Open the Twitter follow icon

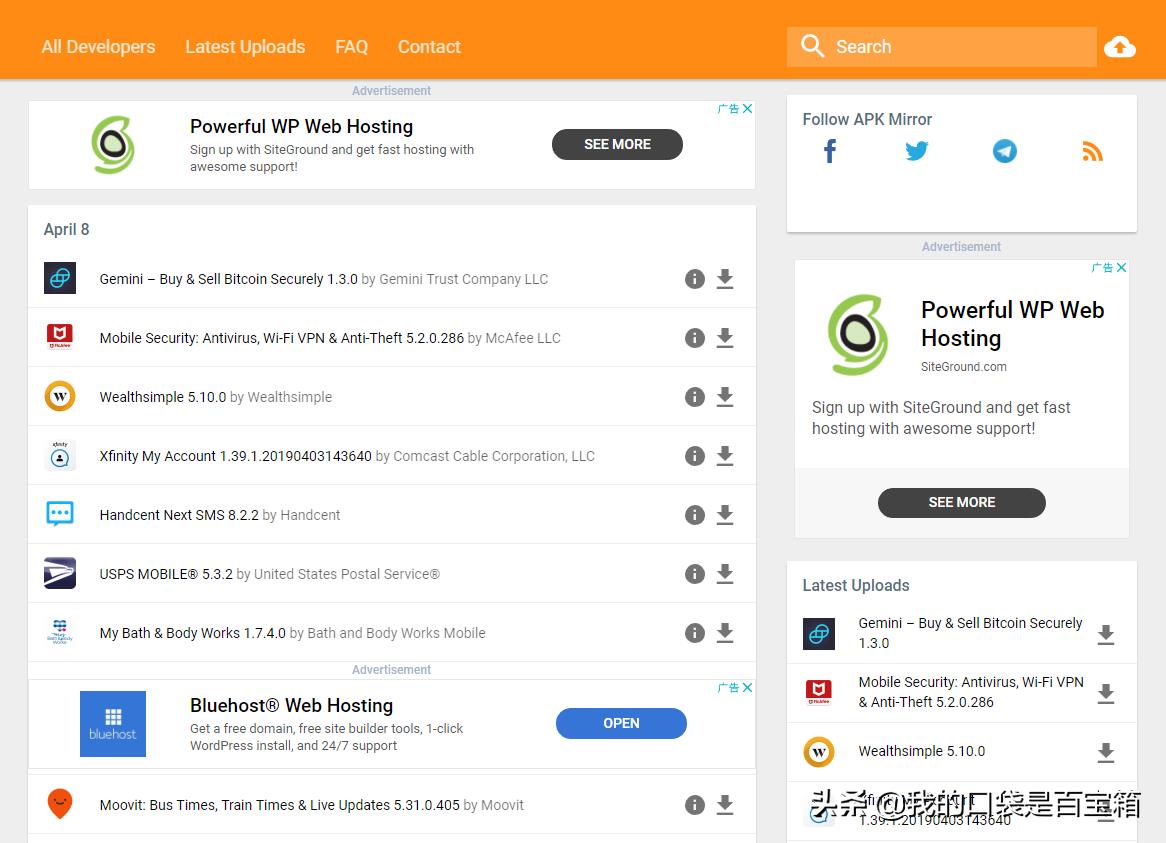[917, 151]
